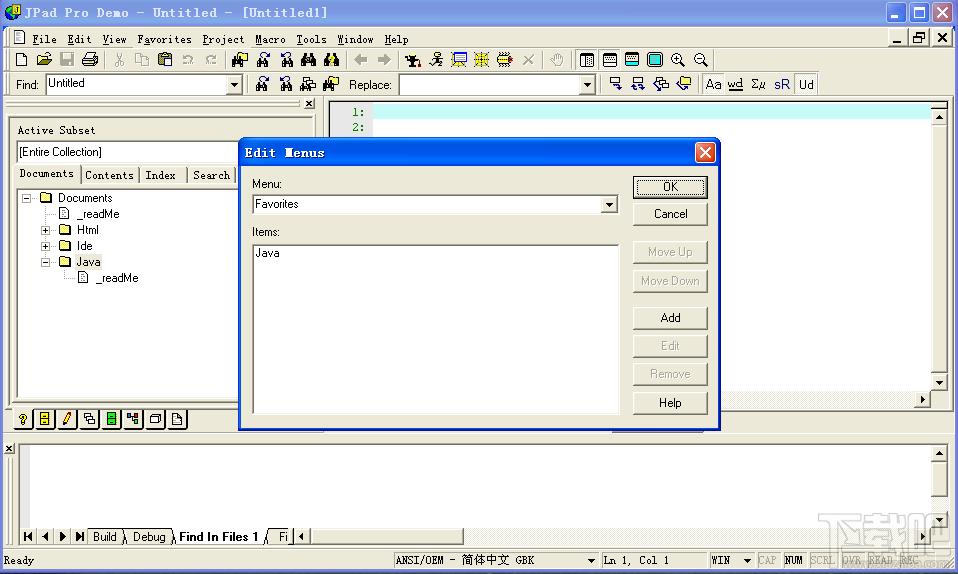Click the debug bug icon in toolbar
Image resolution: width=958 pixels, height=574 pixels.
tap(504, 59)
